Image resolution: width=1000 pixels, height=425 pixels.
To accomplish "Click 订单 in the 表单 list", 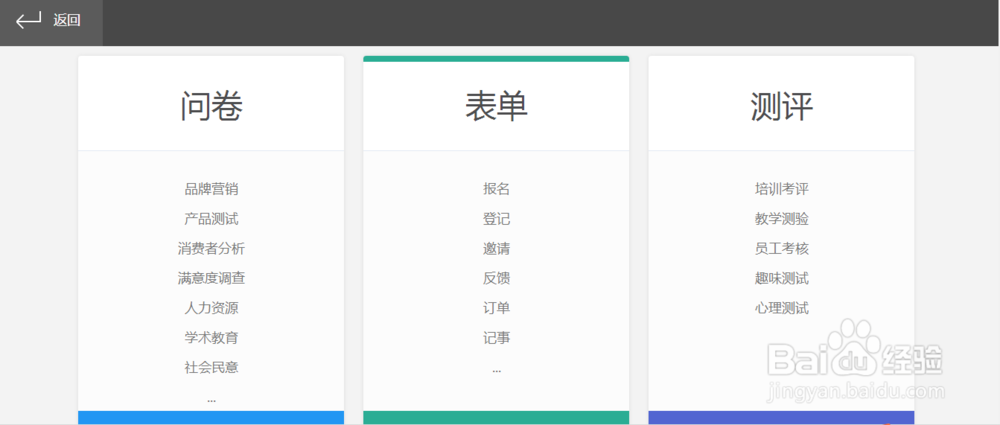I will point(496,308).
